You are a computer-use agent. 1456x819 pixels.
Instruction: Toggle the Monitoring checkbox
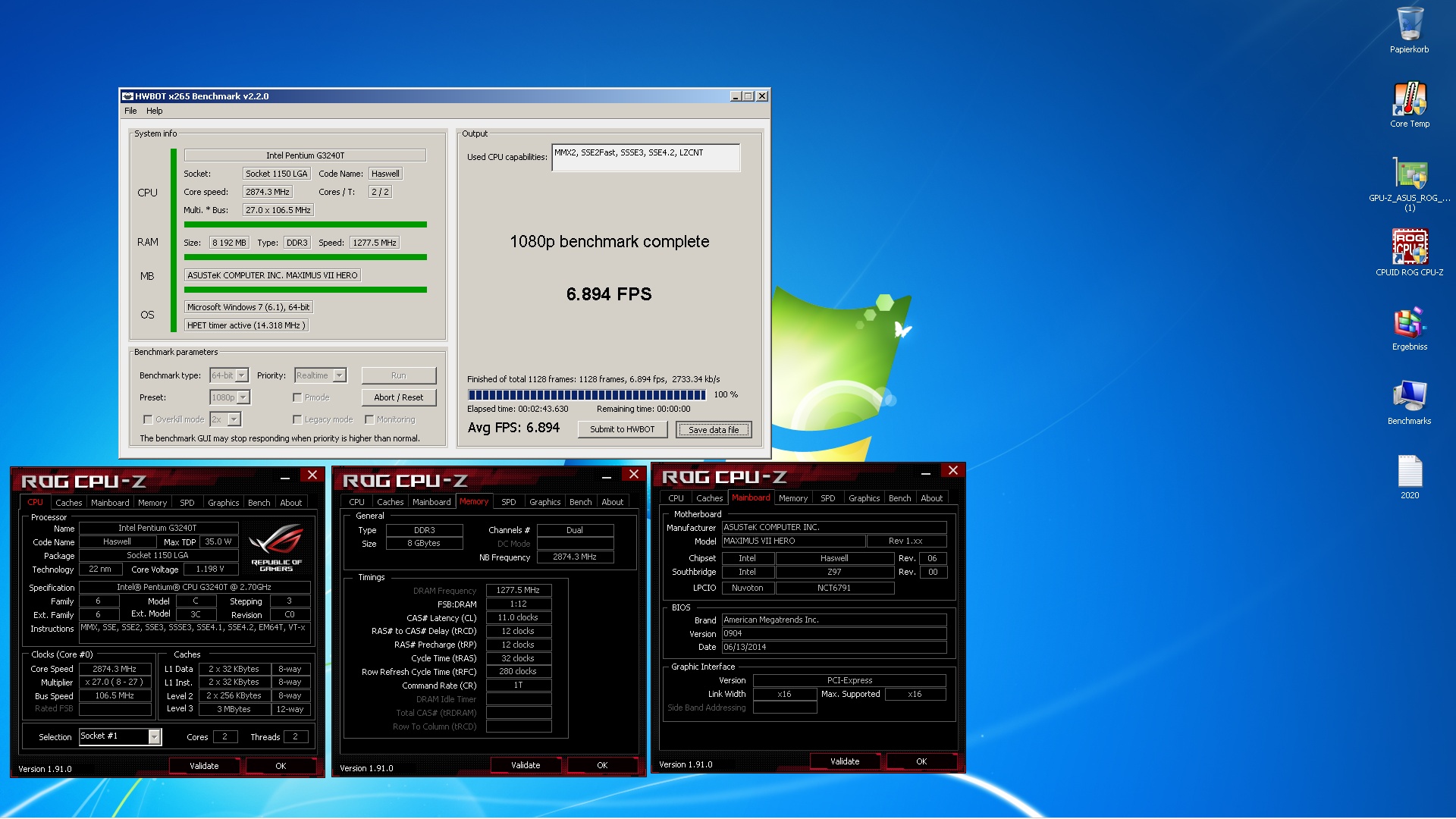(369, 419)
